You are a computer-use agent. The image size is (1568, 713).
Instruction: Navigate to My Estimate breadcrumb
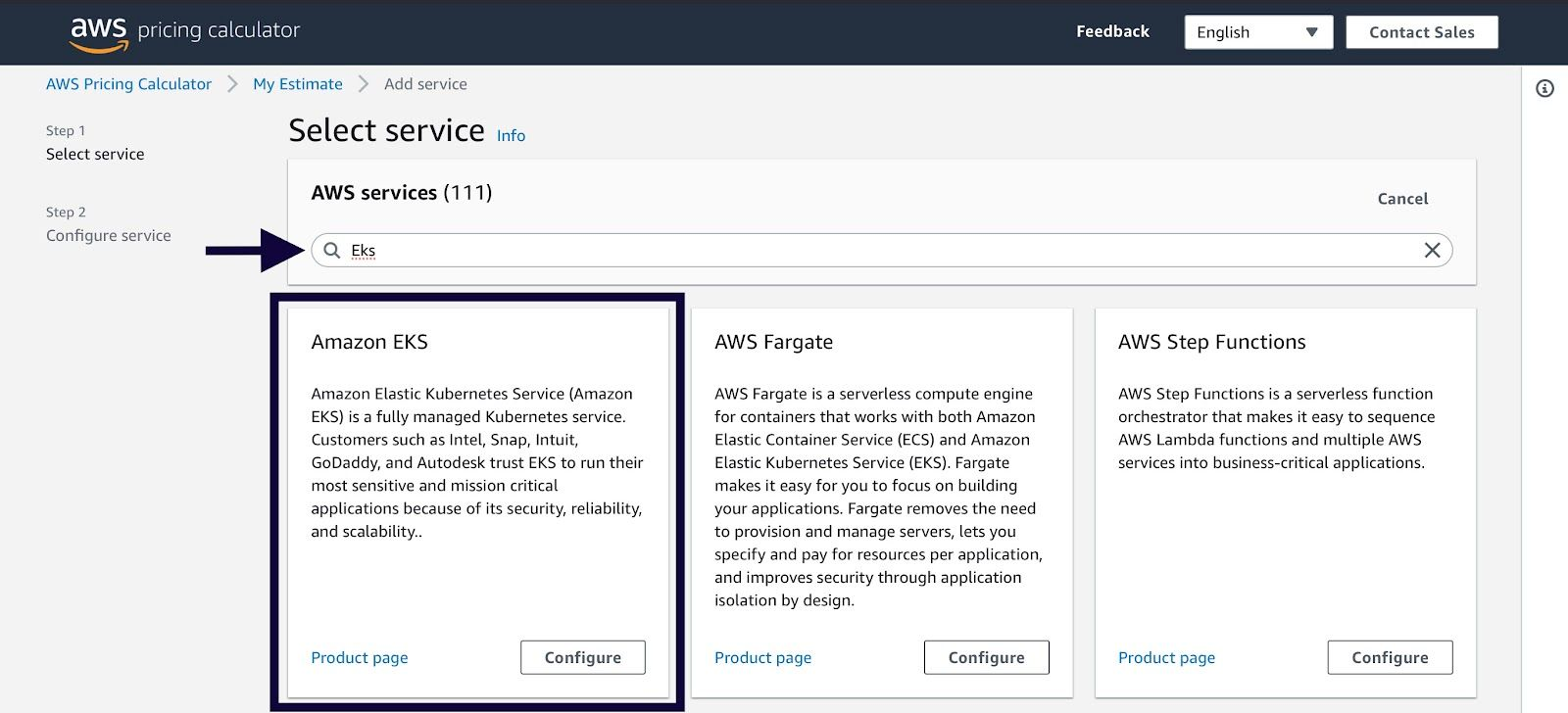[x=297, y=84]
